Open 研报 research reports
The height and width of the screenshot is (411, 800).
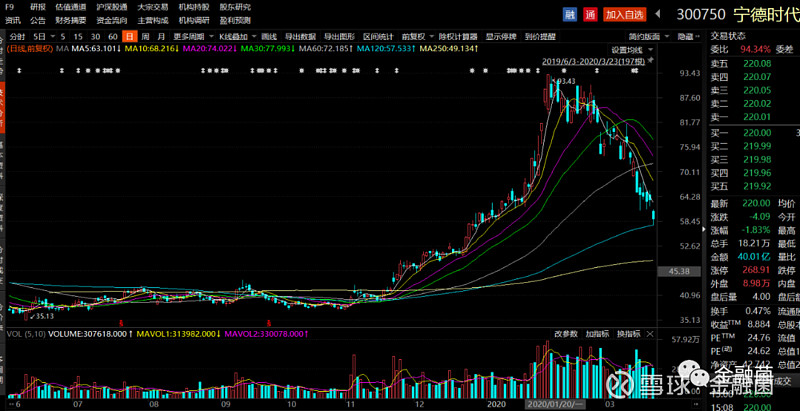[38, 8]
